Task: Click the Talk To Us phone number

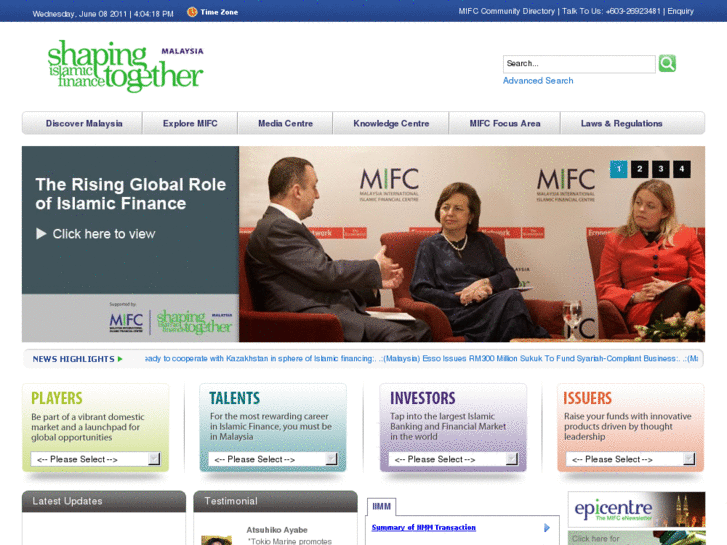Action: 633,11
